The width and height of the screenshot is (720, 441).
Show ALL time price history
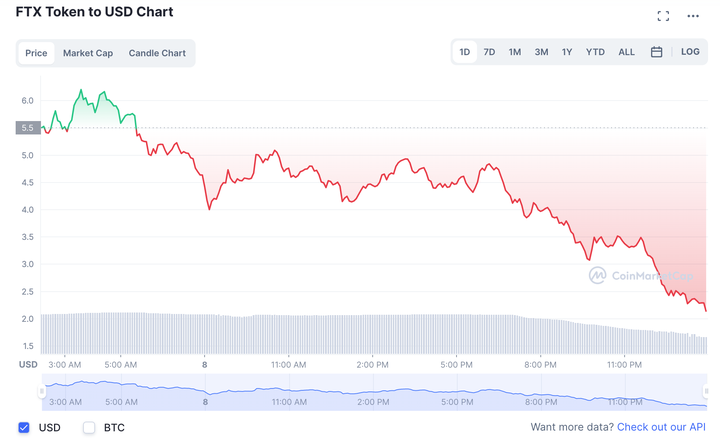[x=626, y=52]
